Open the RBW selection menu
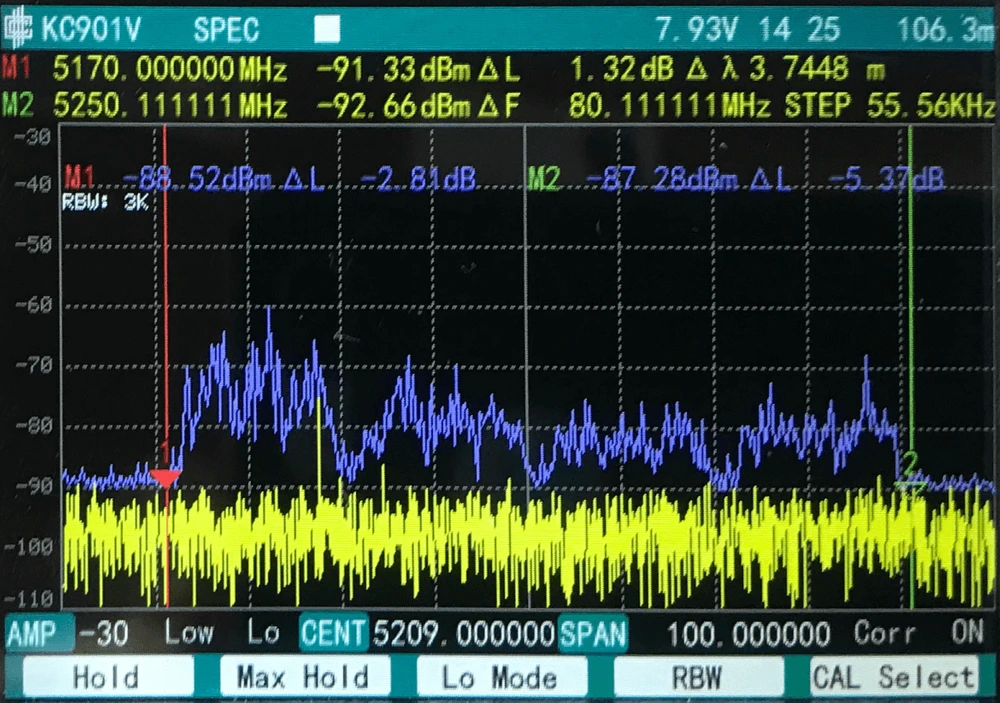The height and width of the screenshot is (703, 1000). [698, 676]
